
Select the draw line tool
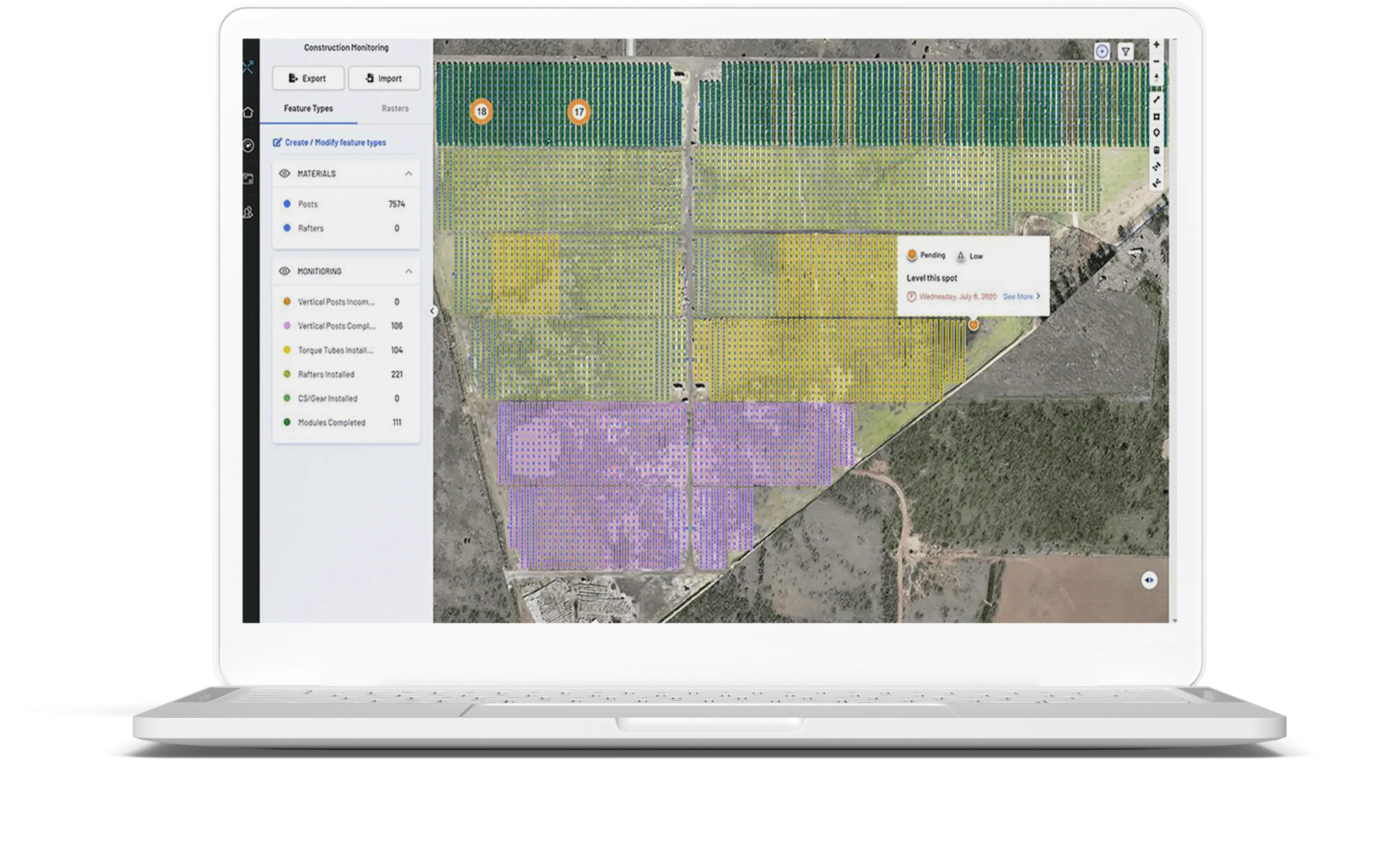click(x=1156, y=100)
